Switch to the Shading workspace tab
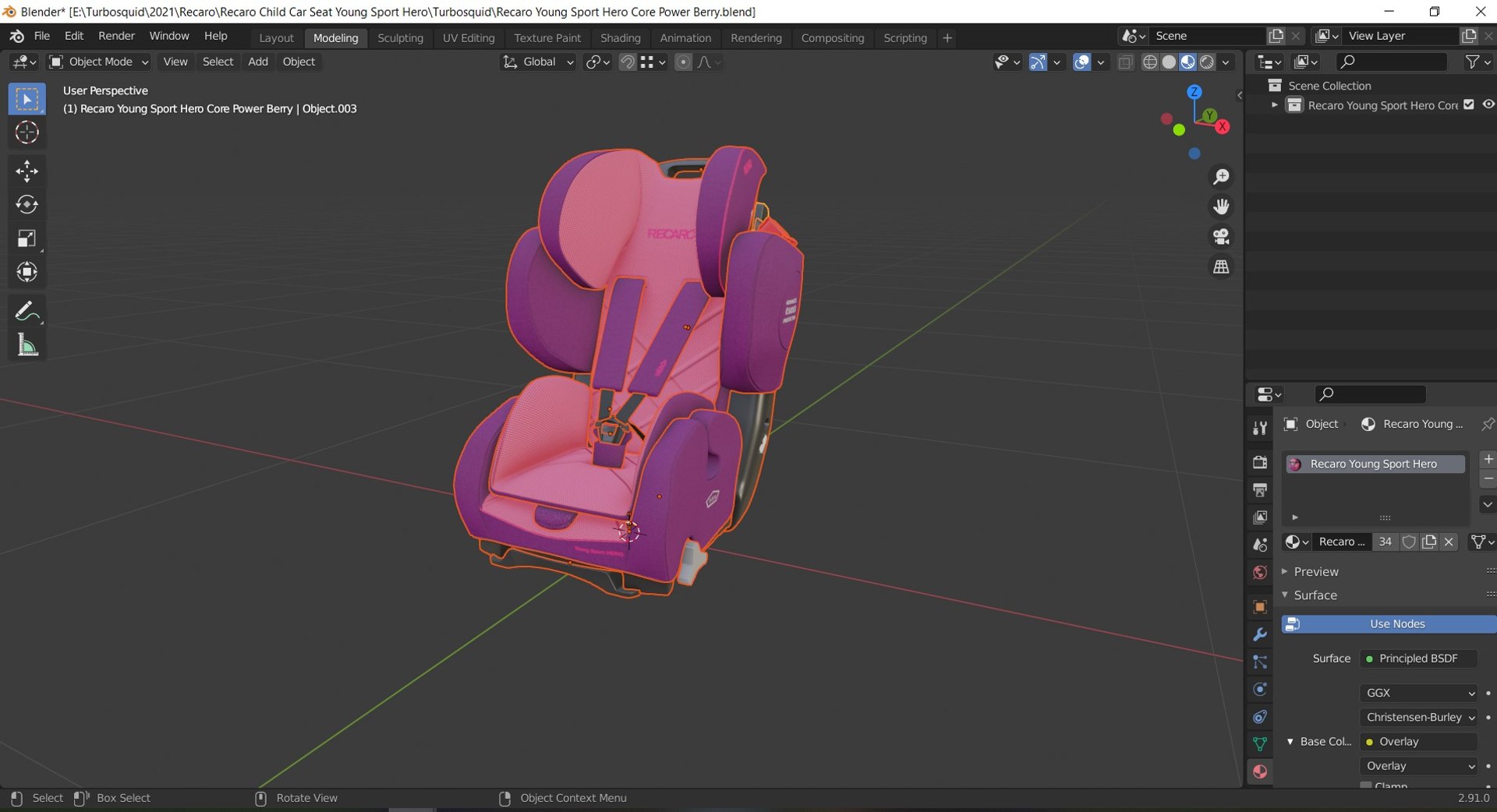The image size is (1497, 812). (620, 38)
